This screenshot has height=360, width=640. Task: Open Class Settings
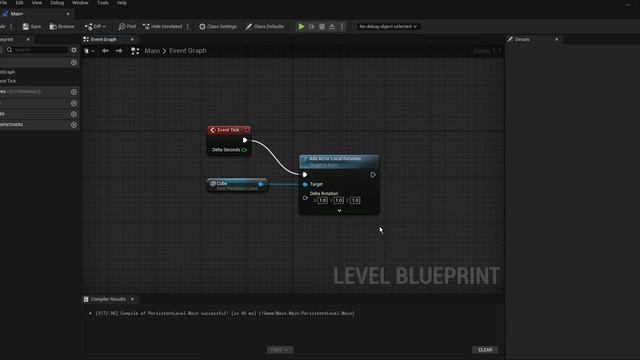[218, 27]
